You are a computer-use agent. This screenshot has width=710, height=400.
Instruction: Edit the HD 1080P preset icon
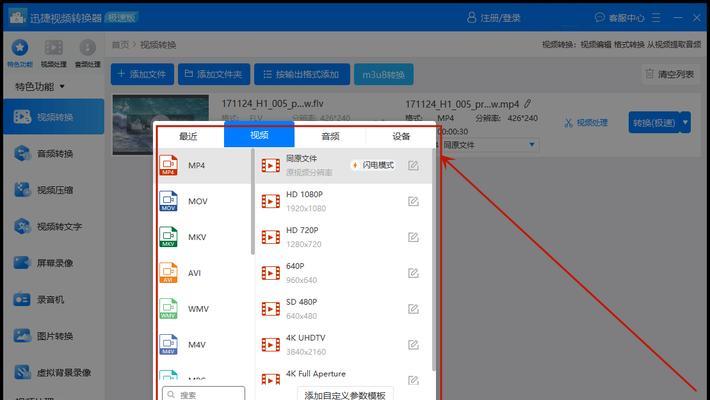click(x=413, y=201)
